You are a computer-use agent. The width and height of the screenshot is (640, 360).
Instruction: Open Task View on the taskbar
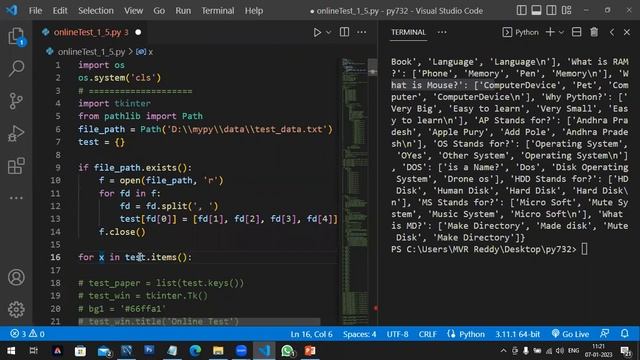click(33, 351)
